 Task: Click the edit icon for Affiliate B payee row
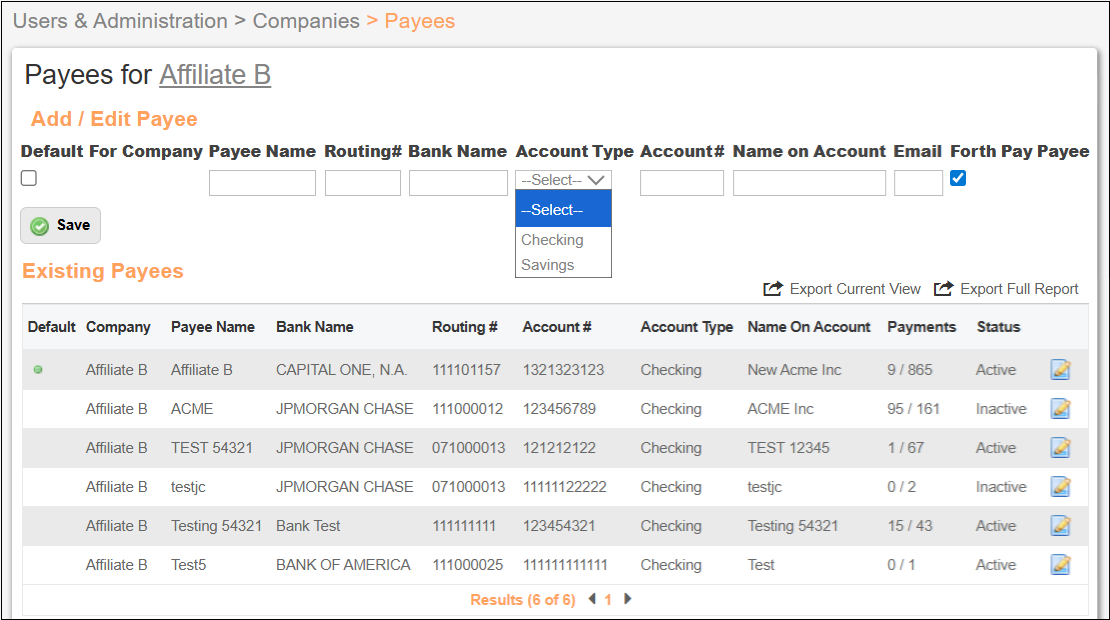1060,370
